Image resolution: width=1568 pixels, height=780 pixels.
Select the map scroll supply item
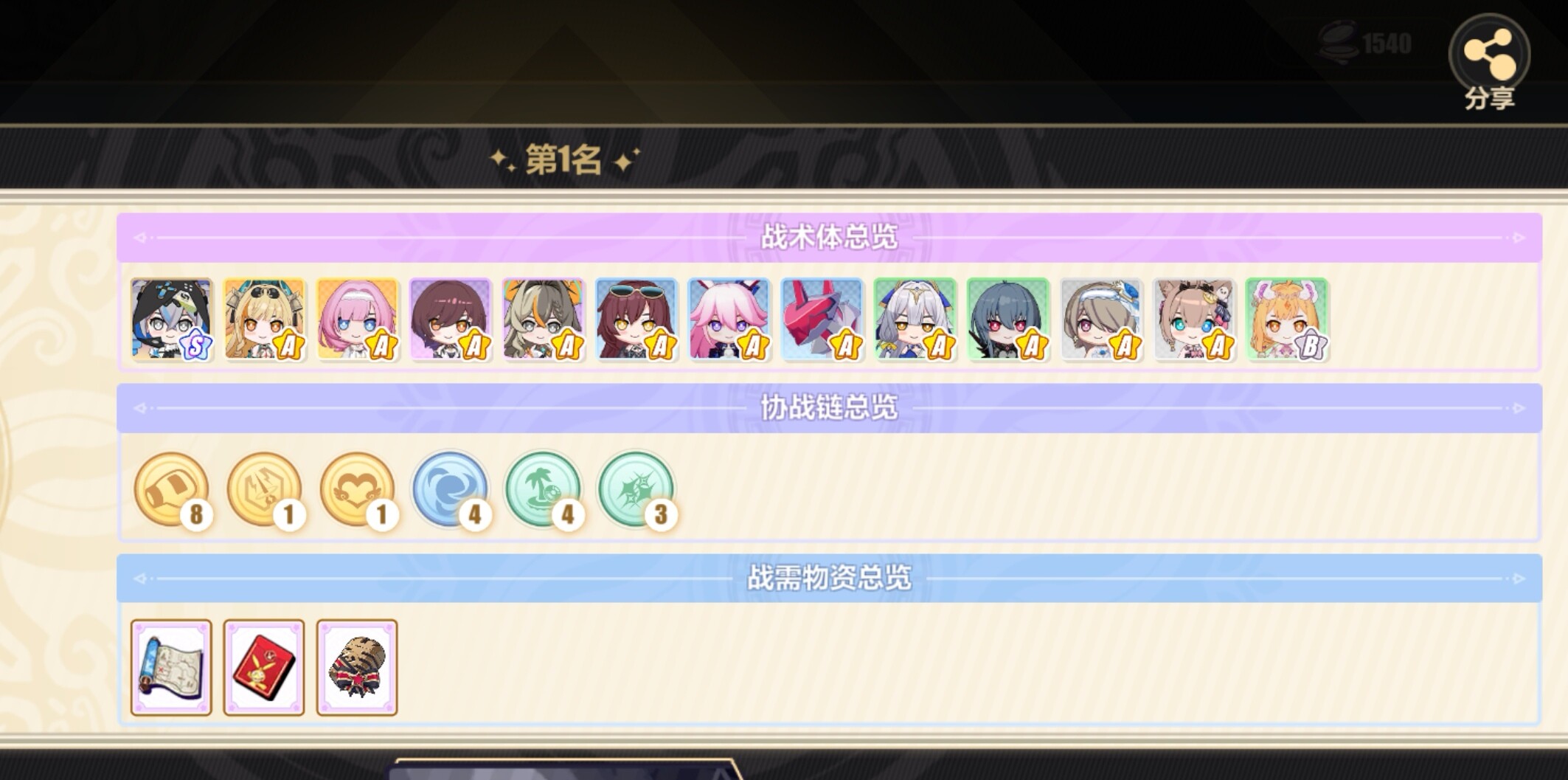click(171, 668)
